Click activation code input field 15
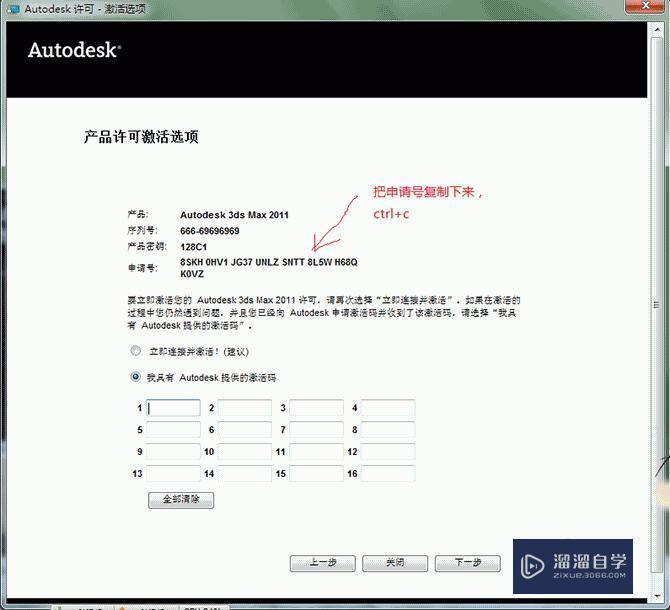Image resolution: width=670 pixels, height=610 pixels. click(x=316, y=474)
